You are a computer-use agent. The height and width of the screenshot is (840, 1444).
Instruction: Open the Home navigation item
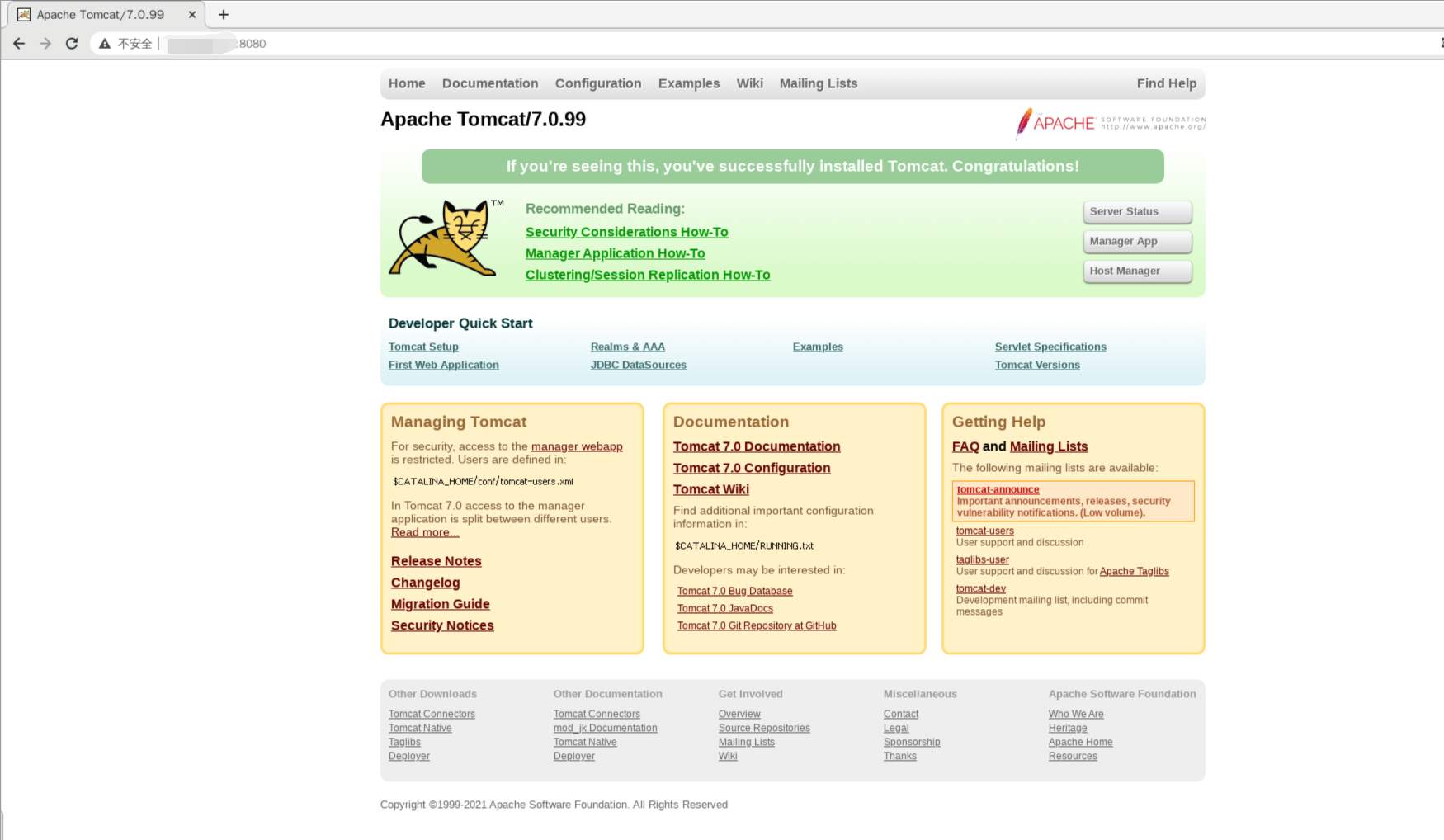click(407, 83)
